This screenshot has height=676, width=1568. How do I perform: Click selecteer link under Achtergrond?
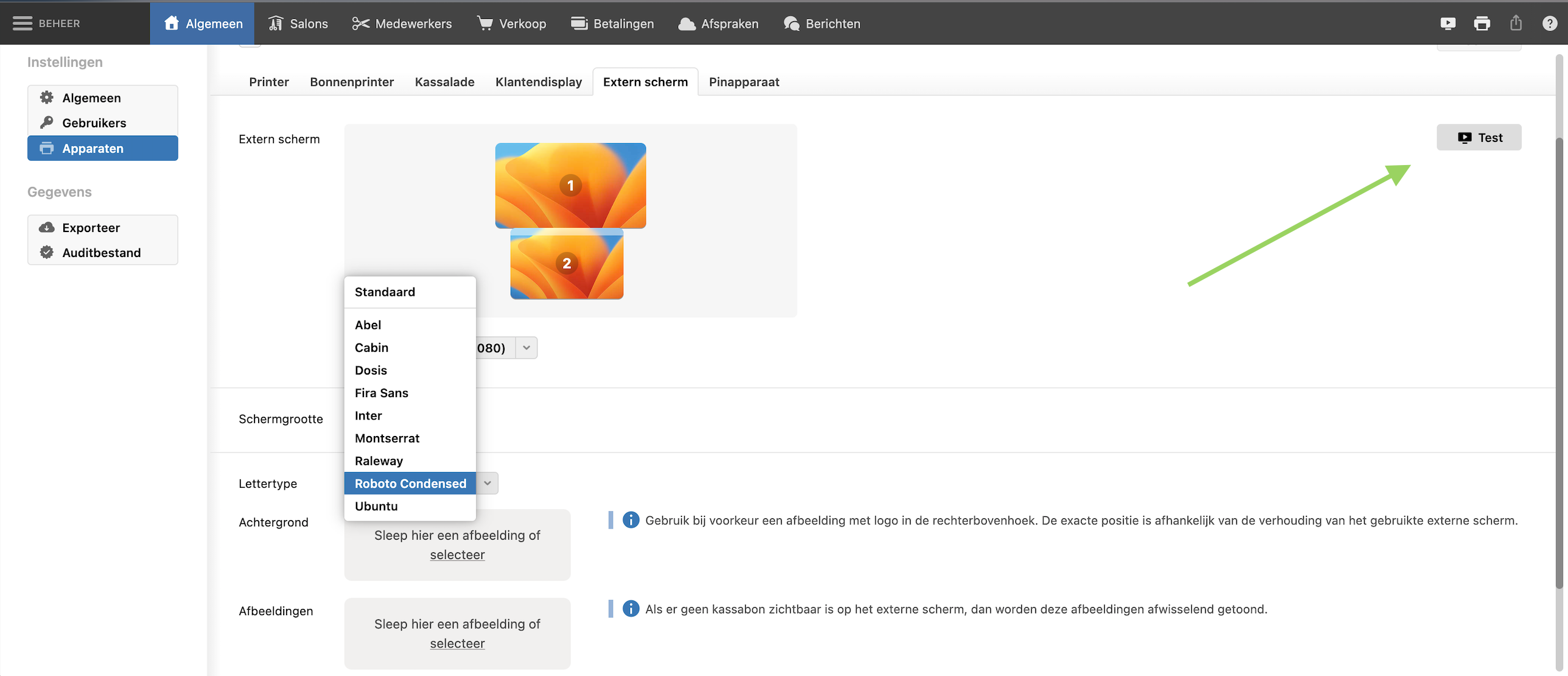point(457,555)
